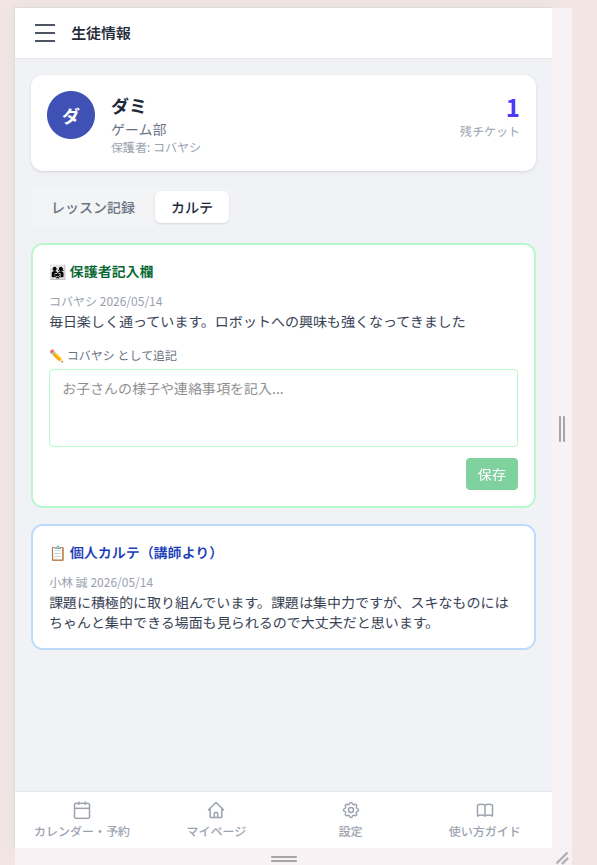Click コバヤシ 2026/05/14 entry date
Image resolution: width=597 pixels, height=865 pixels.
click(x=106, y=302)
